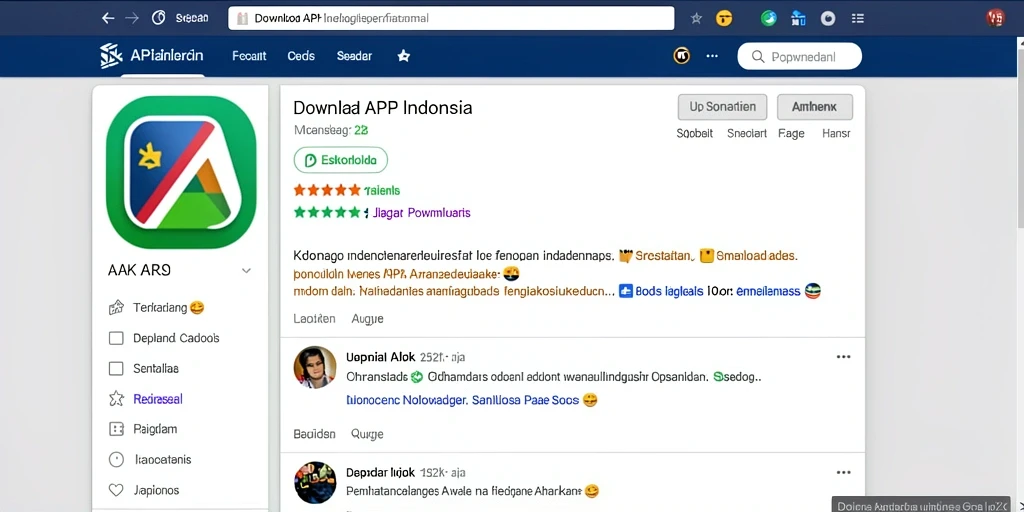The image size is (1024, 512).
Task: Focus the Popwnedanl search box
Action: [x=799, y=57]
